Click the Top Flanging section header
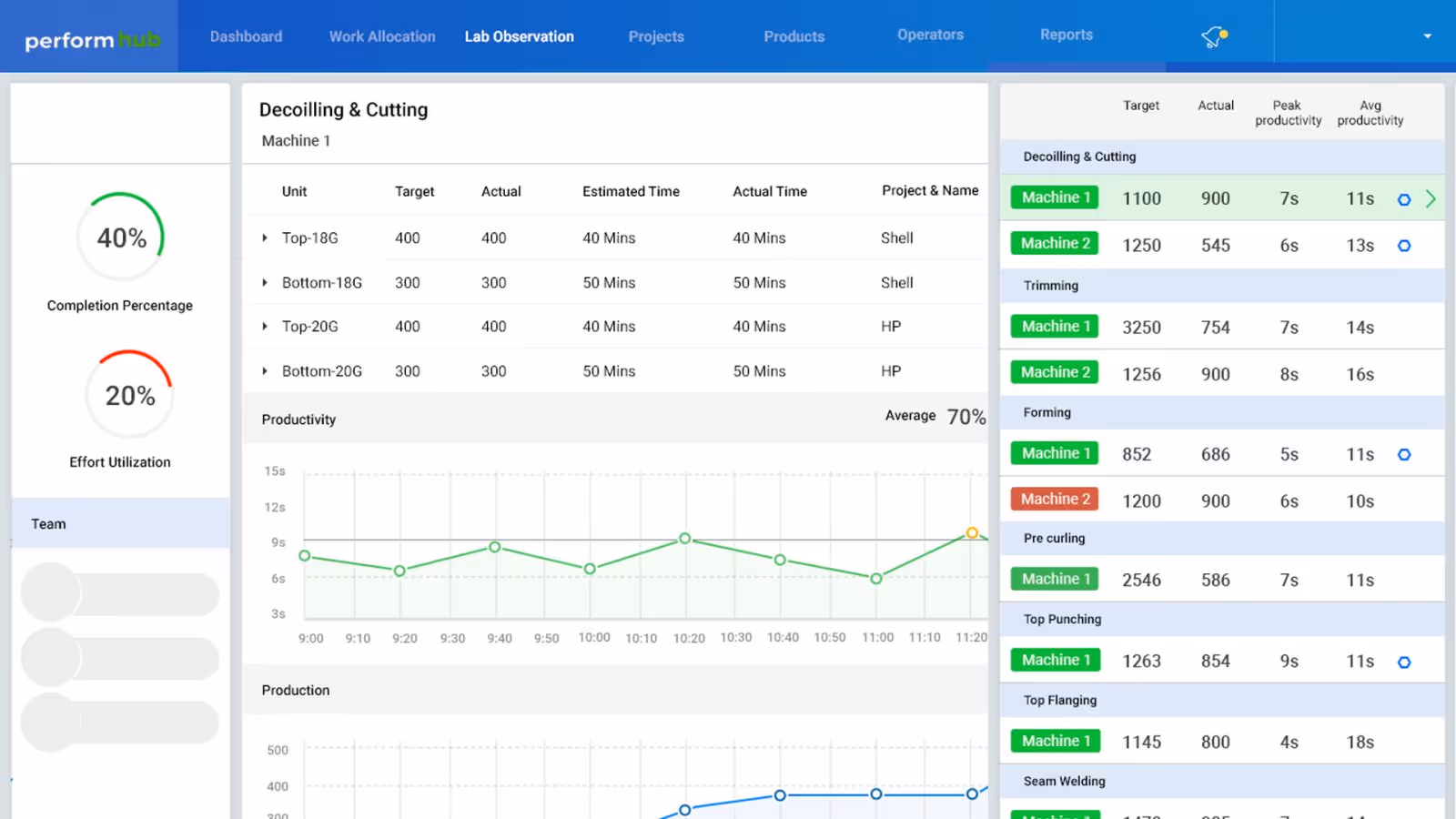This screenshot has height=819, width=1456. (x=1221, y=701)
